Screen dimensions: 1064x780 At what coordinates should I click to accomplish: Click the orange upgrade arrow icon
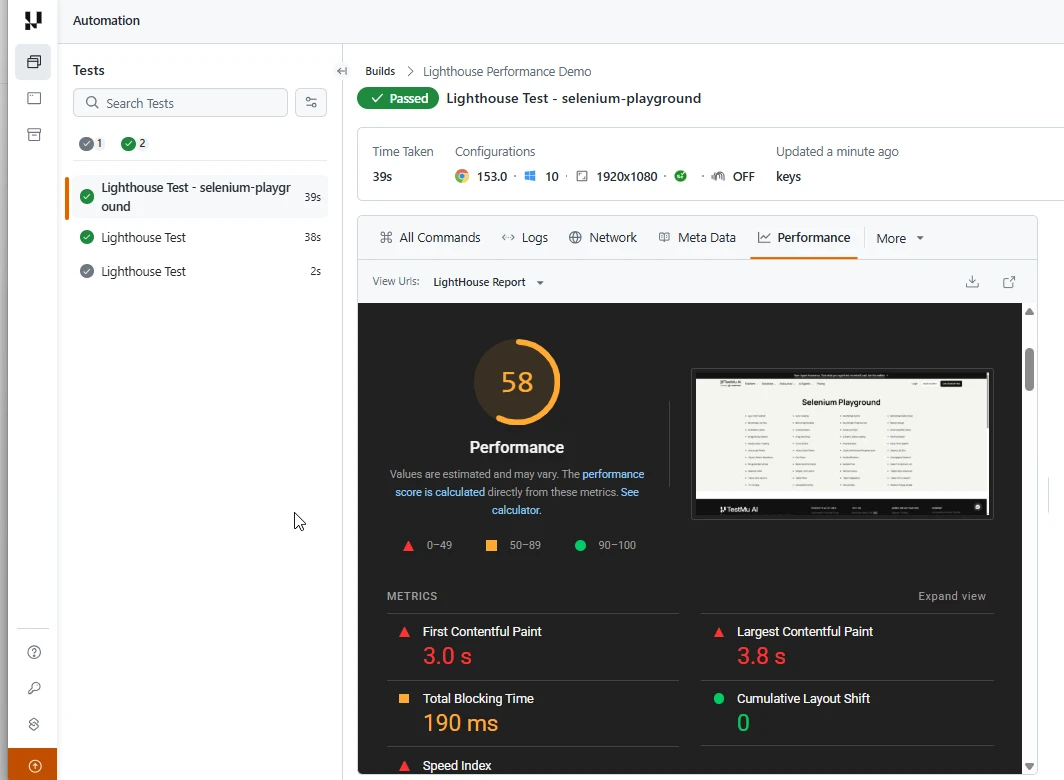(x=34, y=766)
